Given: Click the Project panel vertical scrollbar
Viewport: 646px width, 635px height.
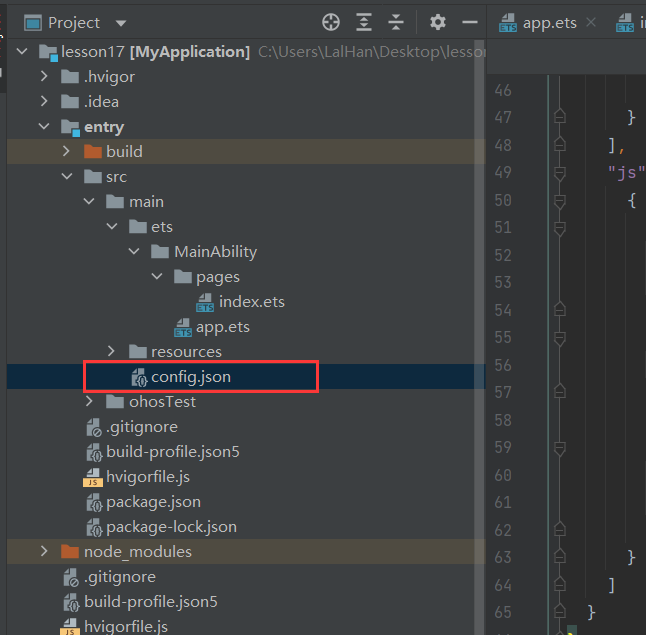Looking at the screenshot, I should pos(479,337).
